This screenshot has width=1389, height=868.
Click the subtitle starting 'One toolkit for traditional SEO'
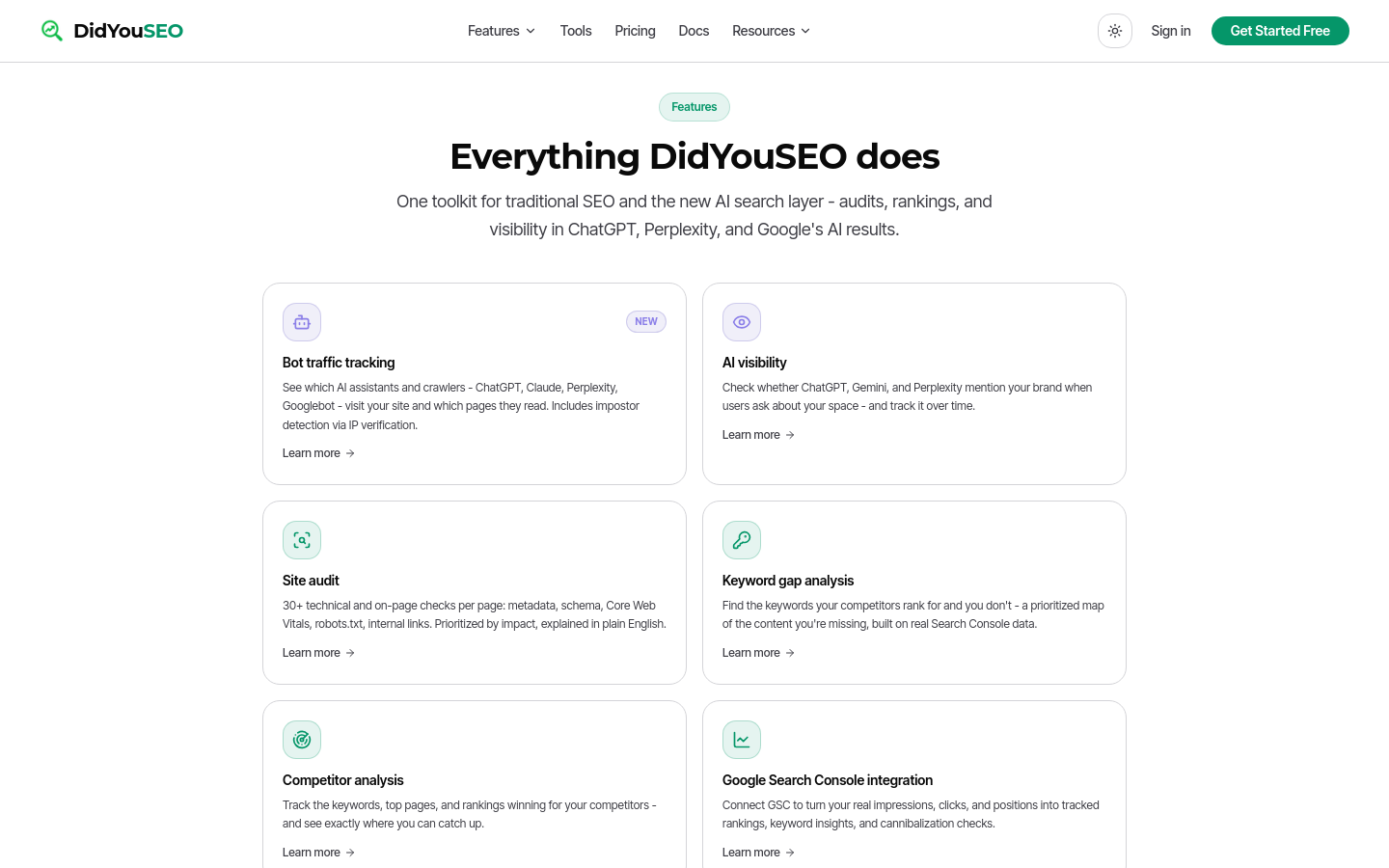coord(694,215)
